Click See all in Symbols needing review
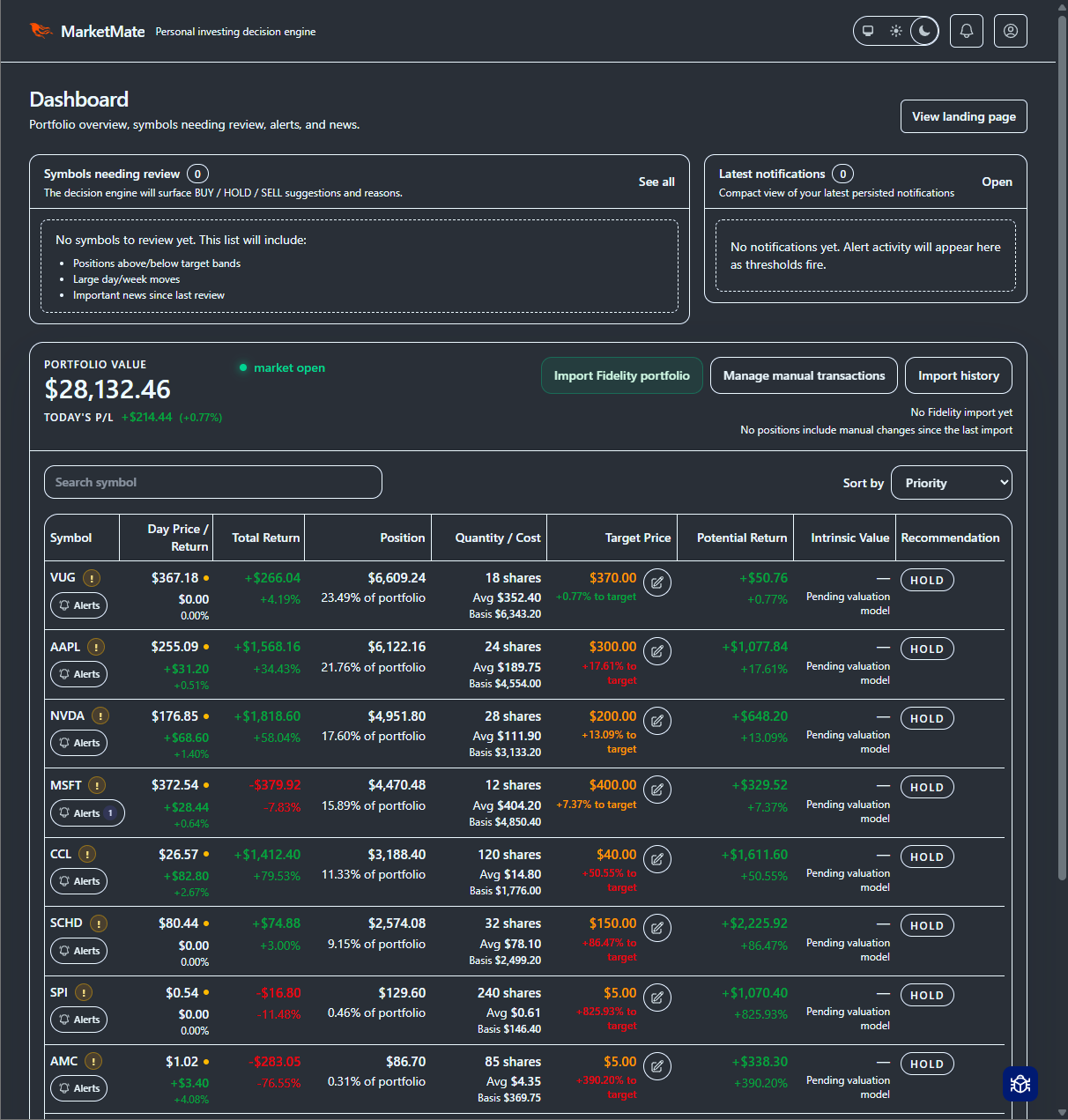The height and width of the screenshot is (1120, 1068). (656, 182)
